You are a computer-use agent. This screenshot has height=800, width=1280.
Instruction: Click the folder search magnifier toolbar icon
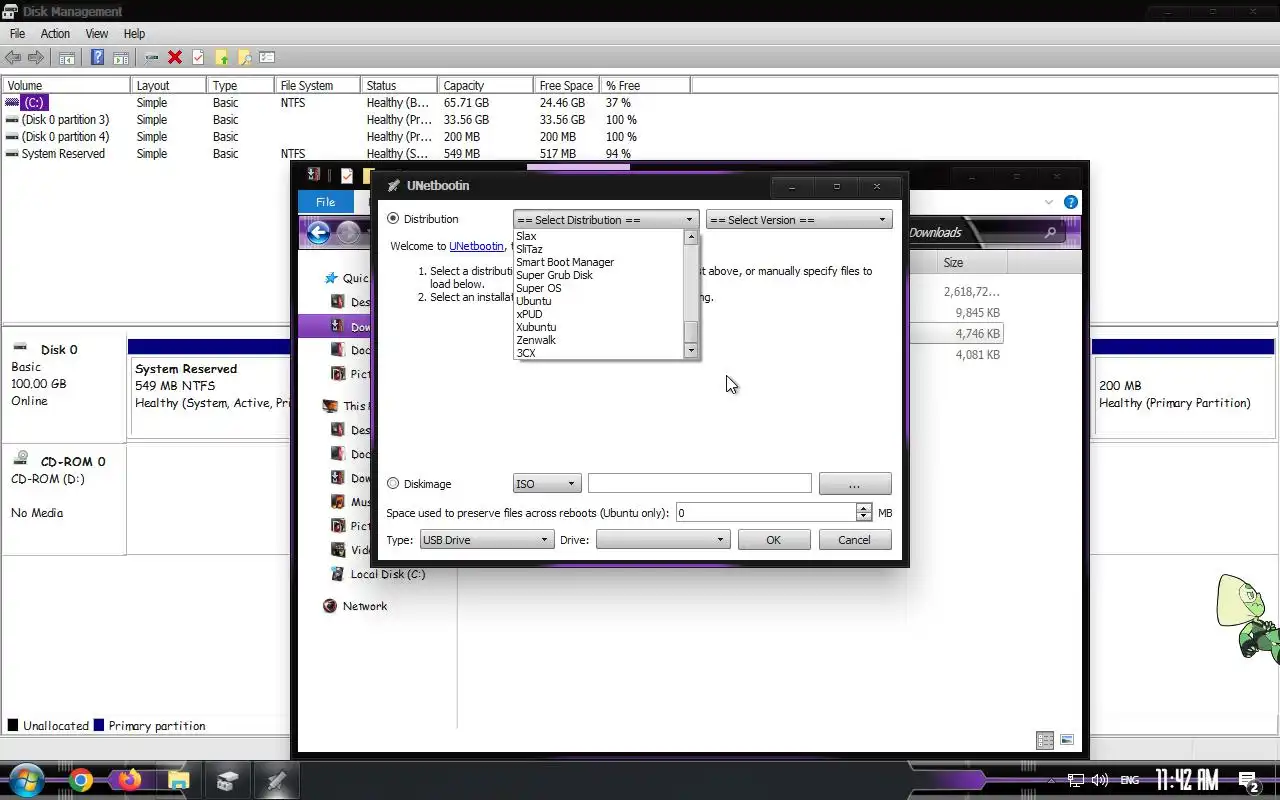click(244, 58)
